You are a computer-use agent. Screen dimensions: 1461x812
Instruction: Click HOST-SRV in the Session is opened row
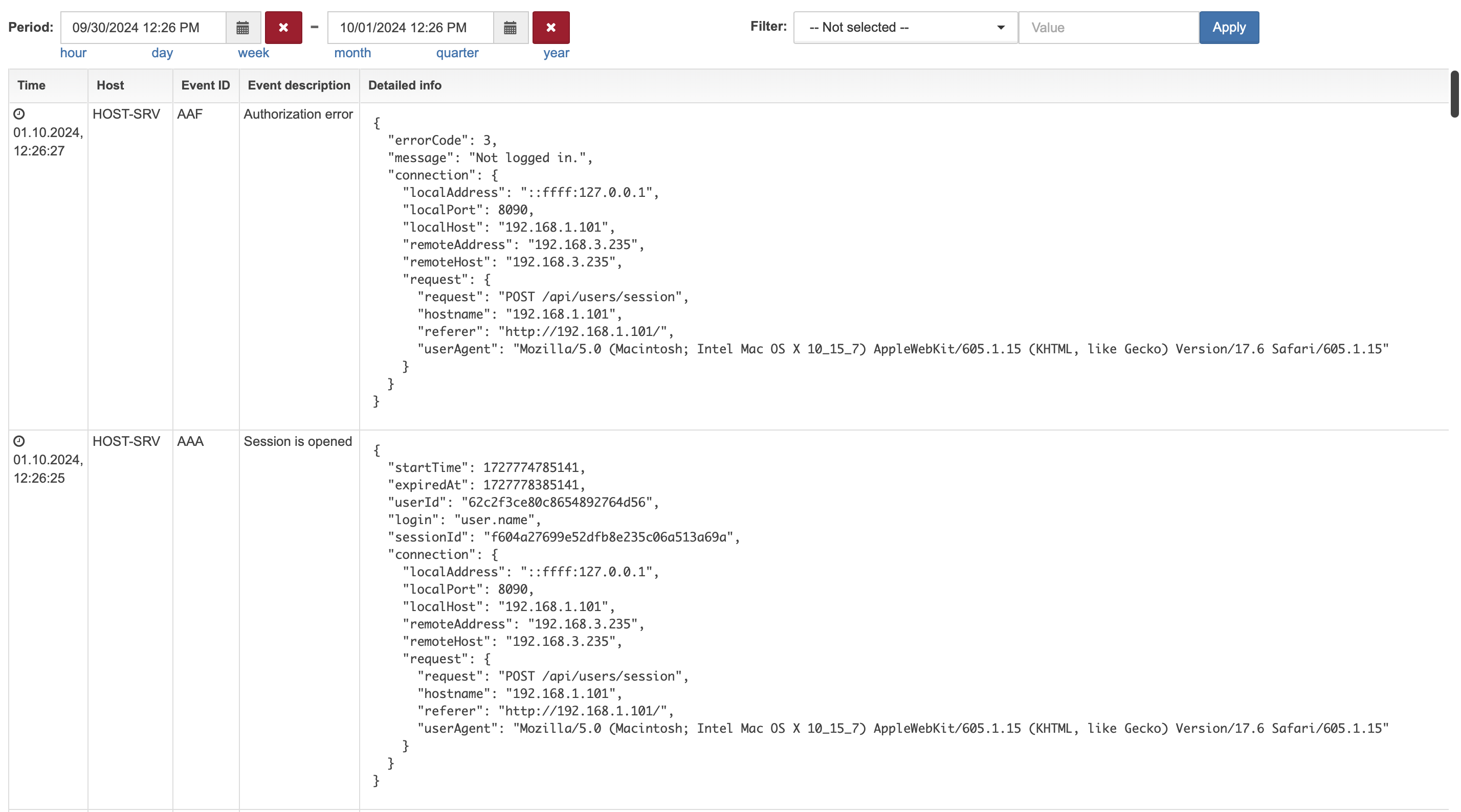pos(126,441)
